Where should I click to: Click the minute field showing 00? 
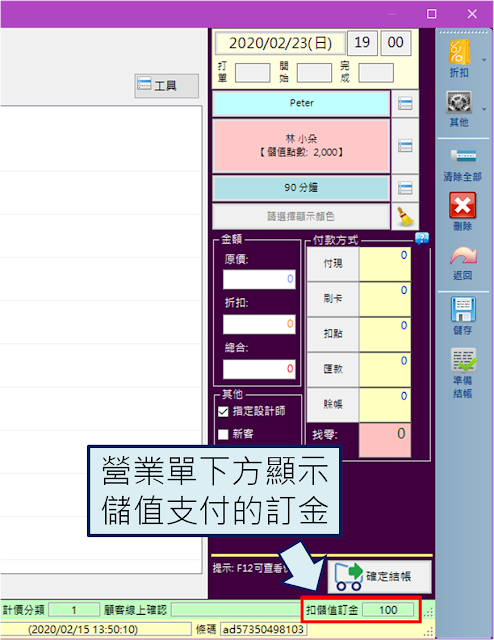pos(396,42)
